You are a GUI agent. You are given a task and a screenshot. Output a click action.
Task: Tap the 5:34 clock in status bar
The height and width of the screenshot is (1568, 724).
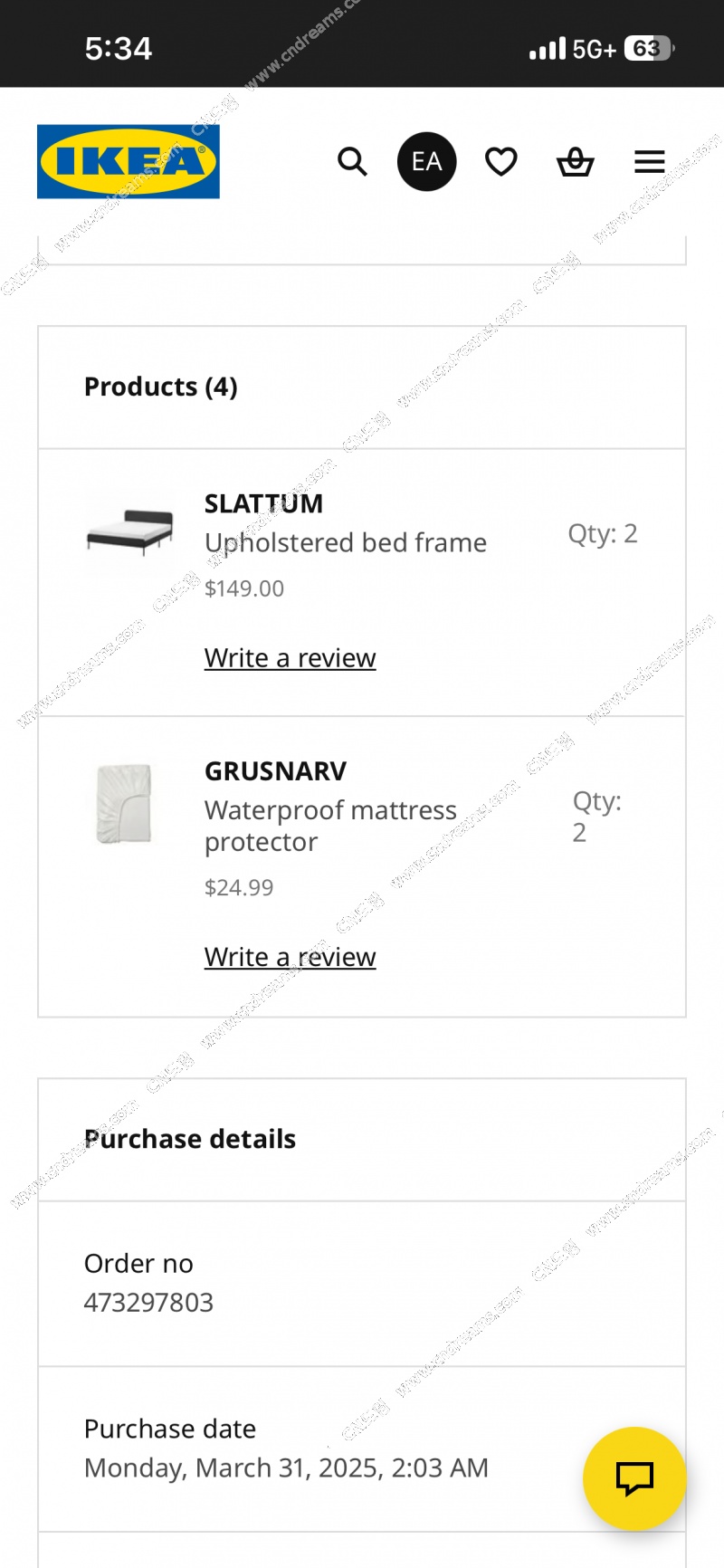click(x=119, y=48)
